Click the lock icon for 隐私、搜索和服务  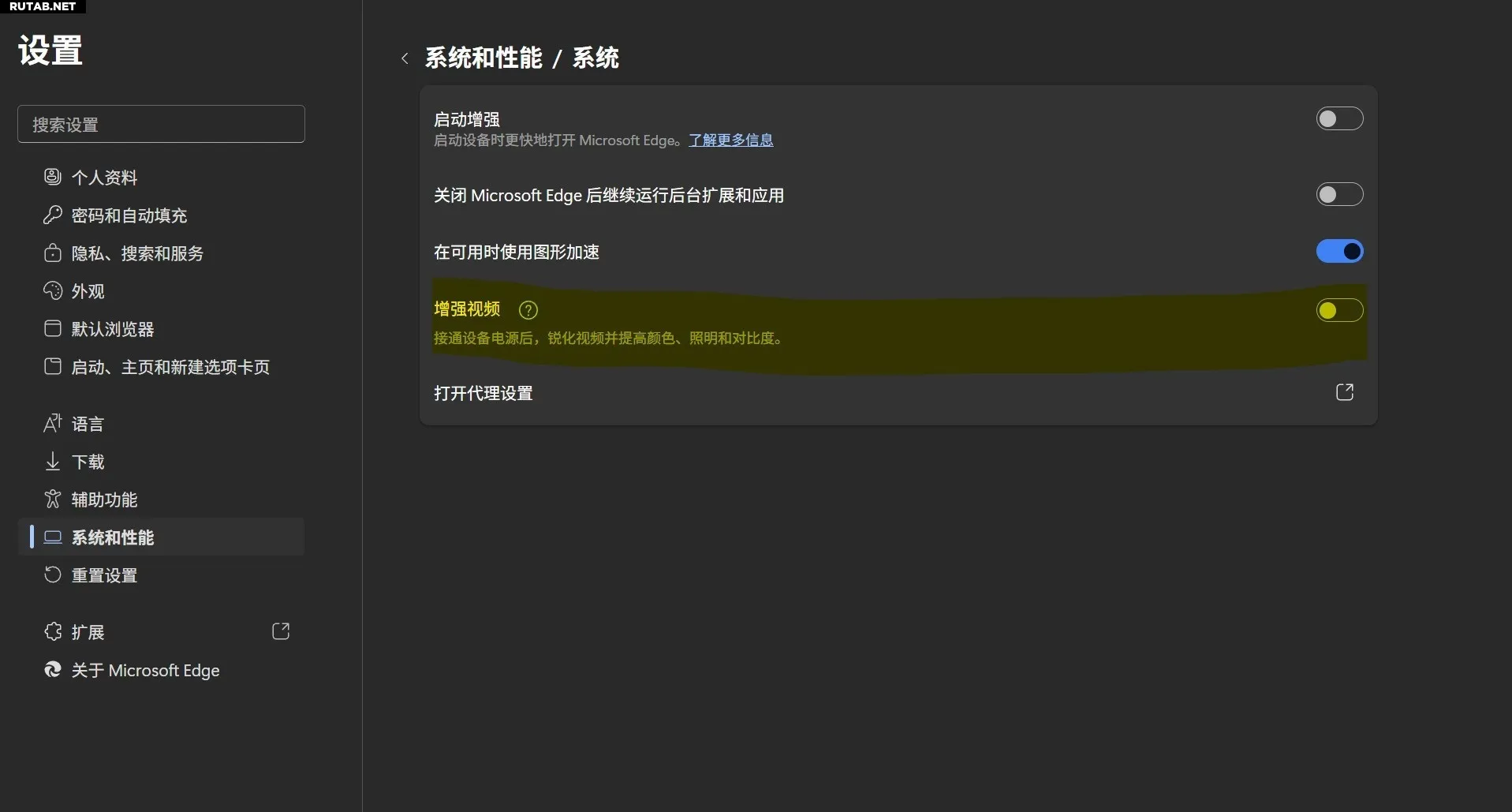pos(52,253)
